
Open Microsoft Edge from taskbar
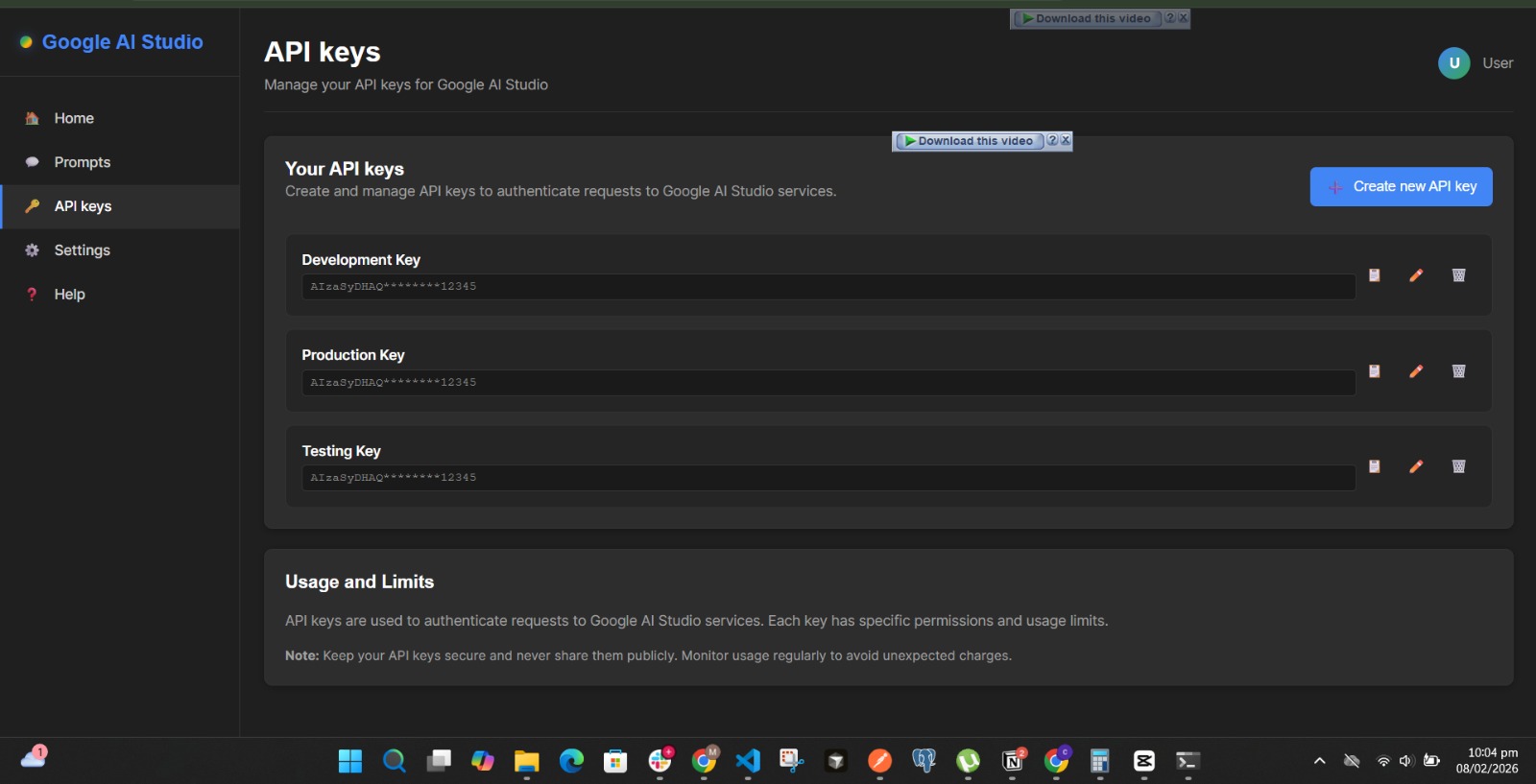point(571,761)
